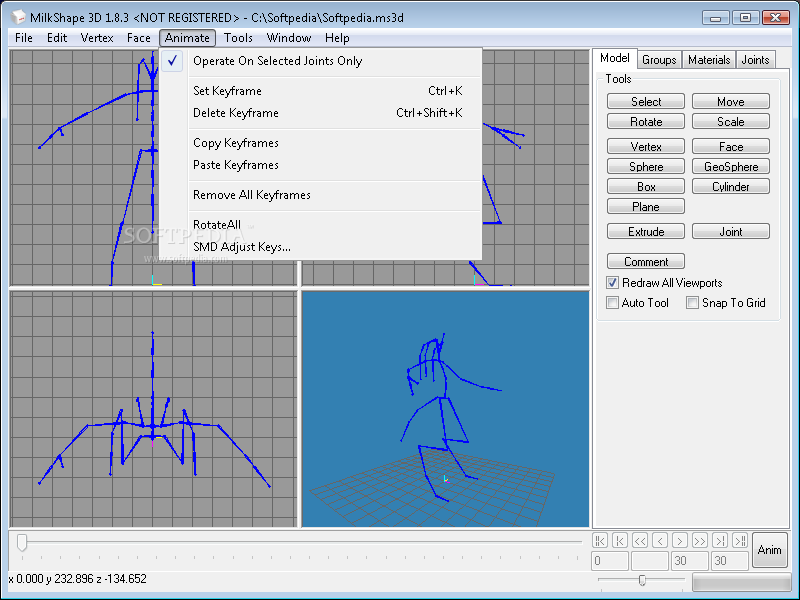Pick the Face tool button
This screenshot has height=600, width=800.
click(x=731, y=146)
